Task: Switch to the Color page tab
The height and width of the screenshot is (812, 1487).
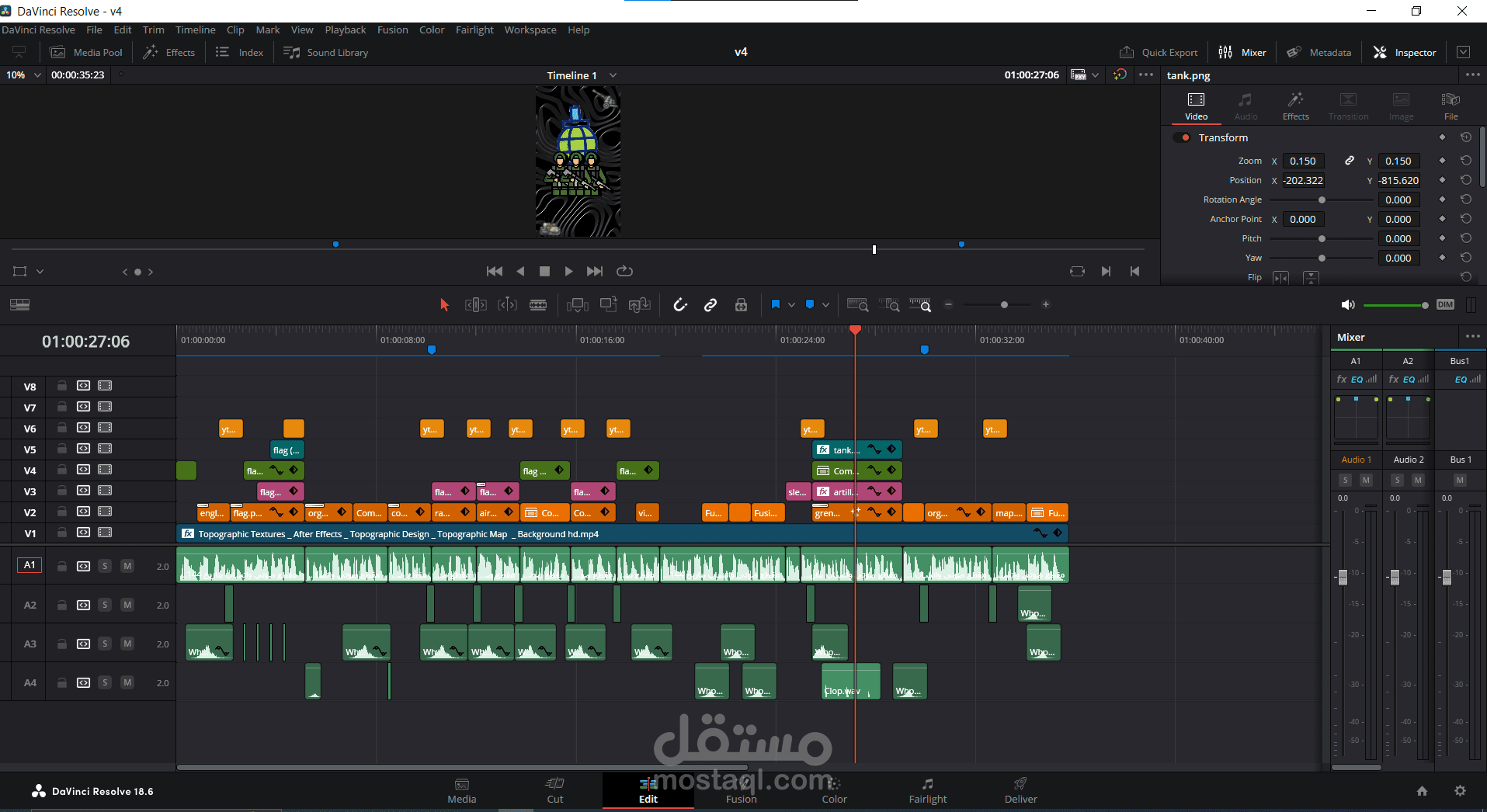Action: (x=835, y=791)
